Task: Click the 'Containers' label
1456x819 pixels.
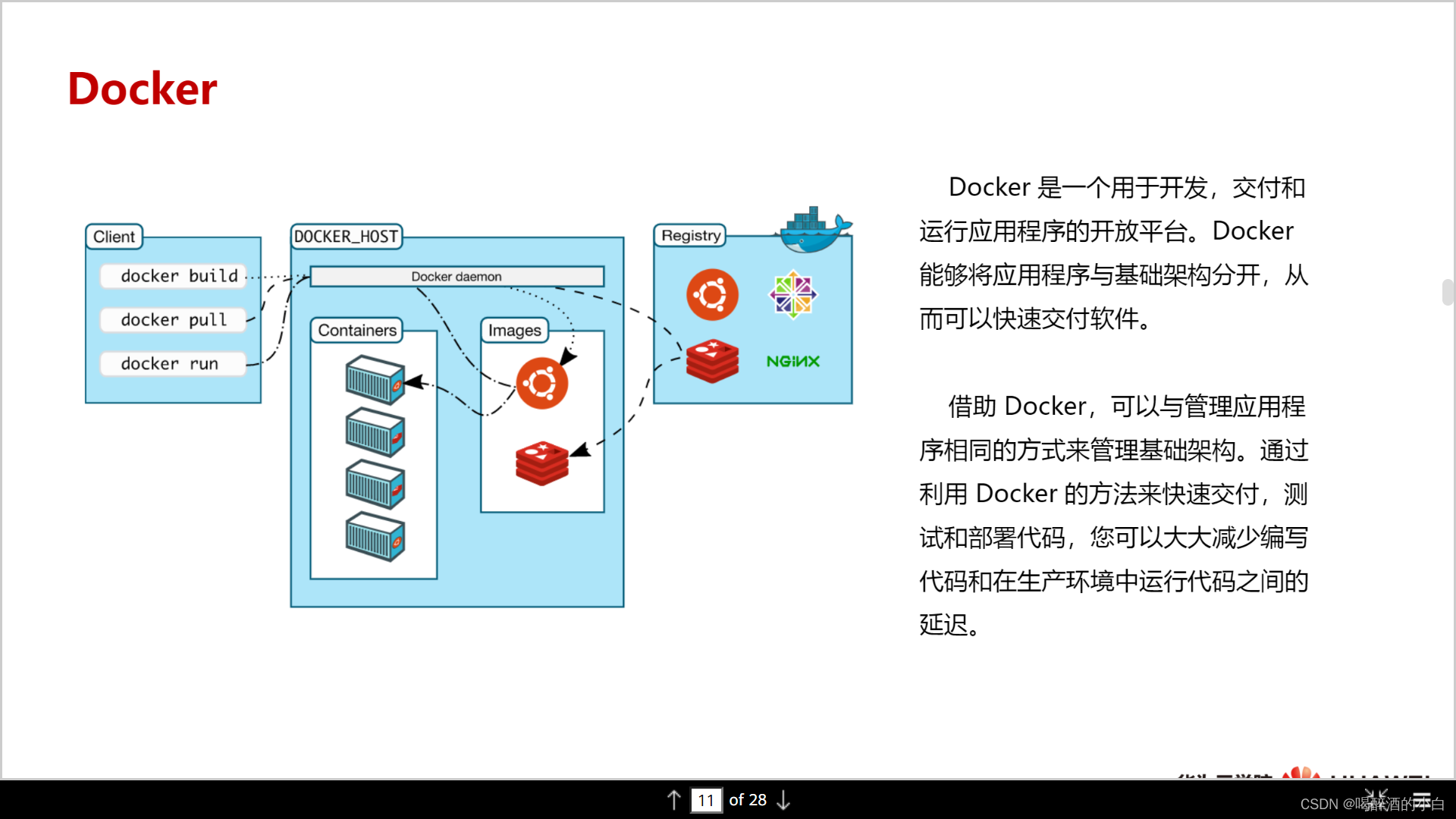Action: 356,331
